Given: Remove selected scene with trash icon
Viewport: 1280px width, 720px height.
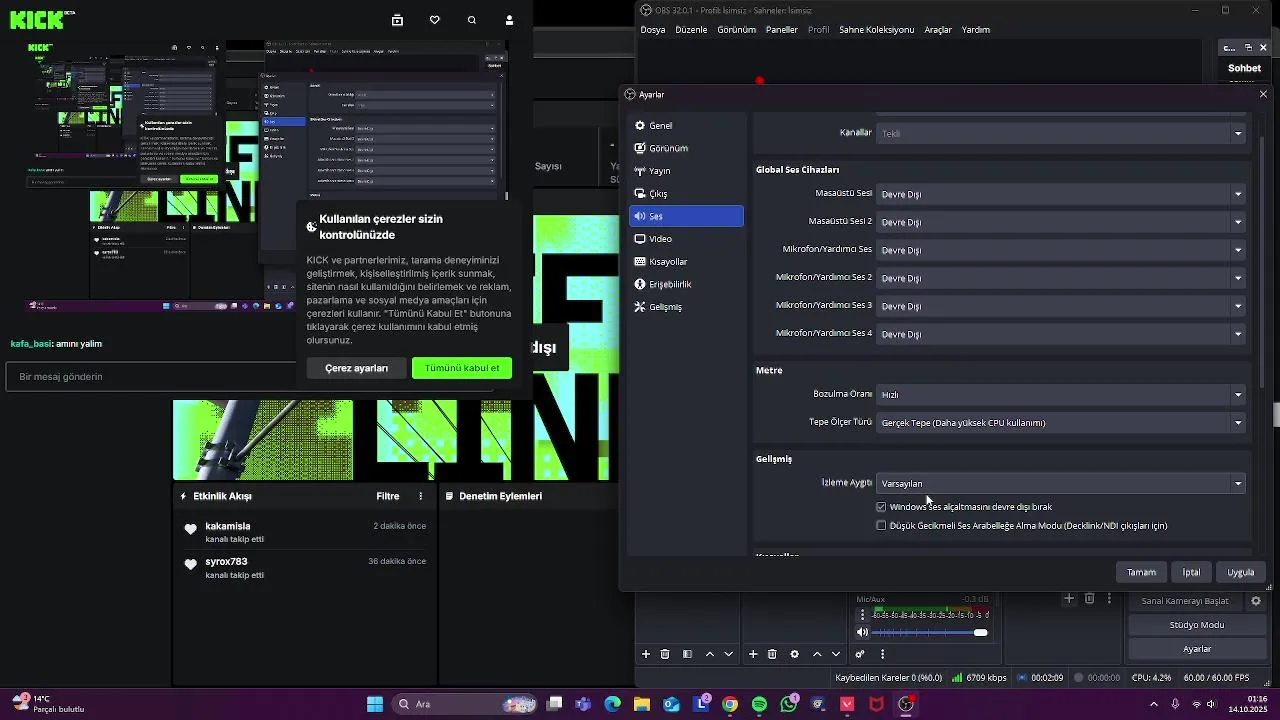Looking at the screenshot, I should [665, 654].
